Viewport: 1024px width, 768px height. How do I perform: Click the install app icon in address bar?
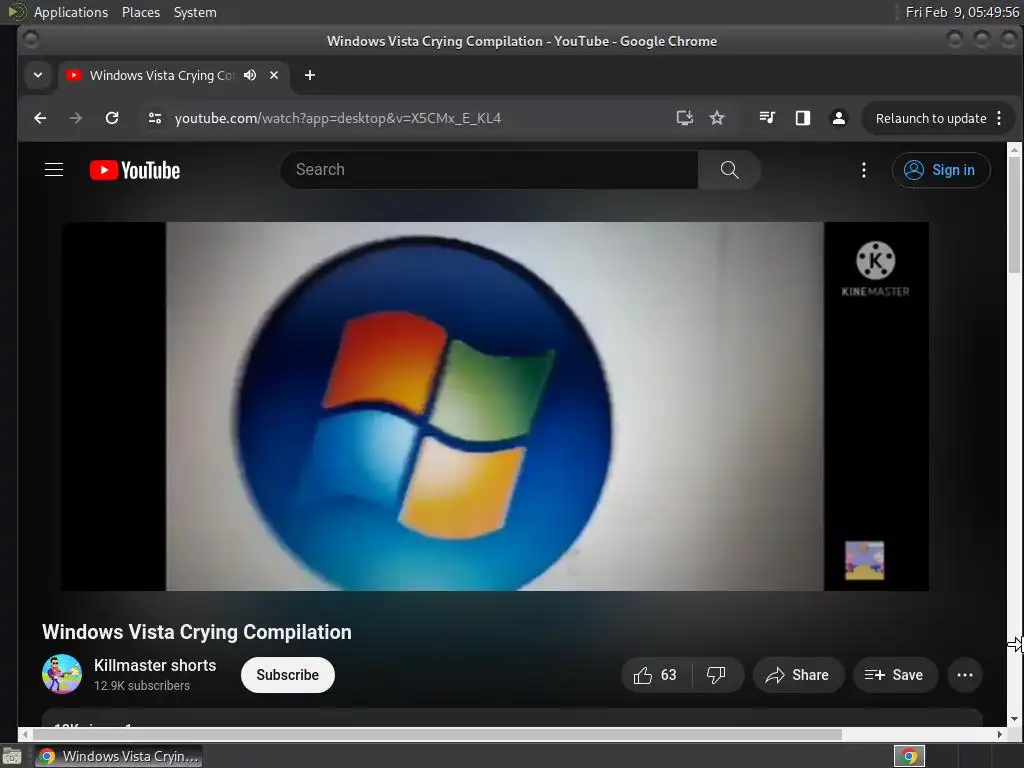tap(684, 118)
